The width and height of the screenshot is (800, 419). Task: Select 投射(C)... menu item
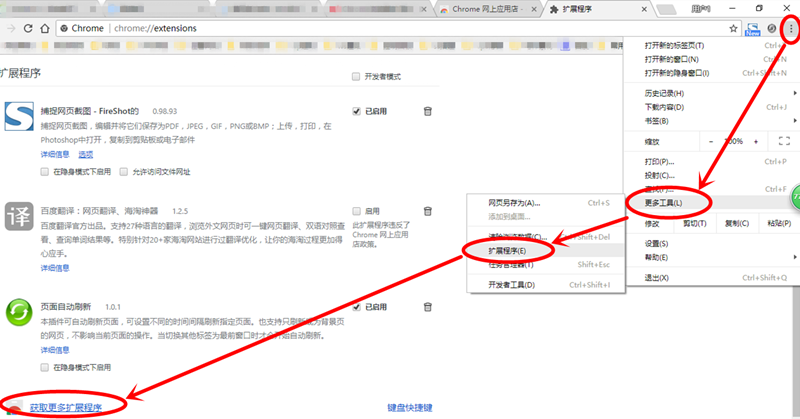coord(712,175)
